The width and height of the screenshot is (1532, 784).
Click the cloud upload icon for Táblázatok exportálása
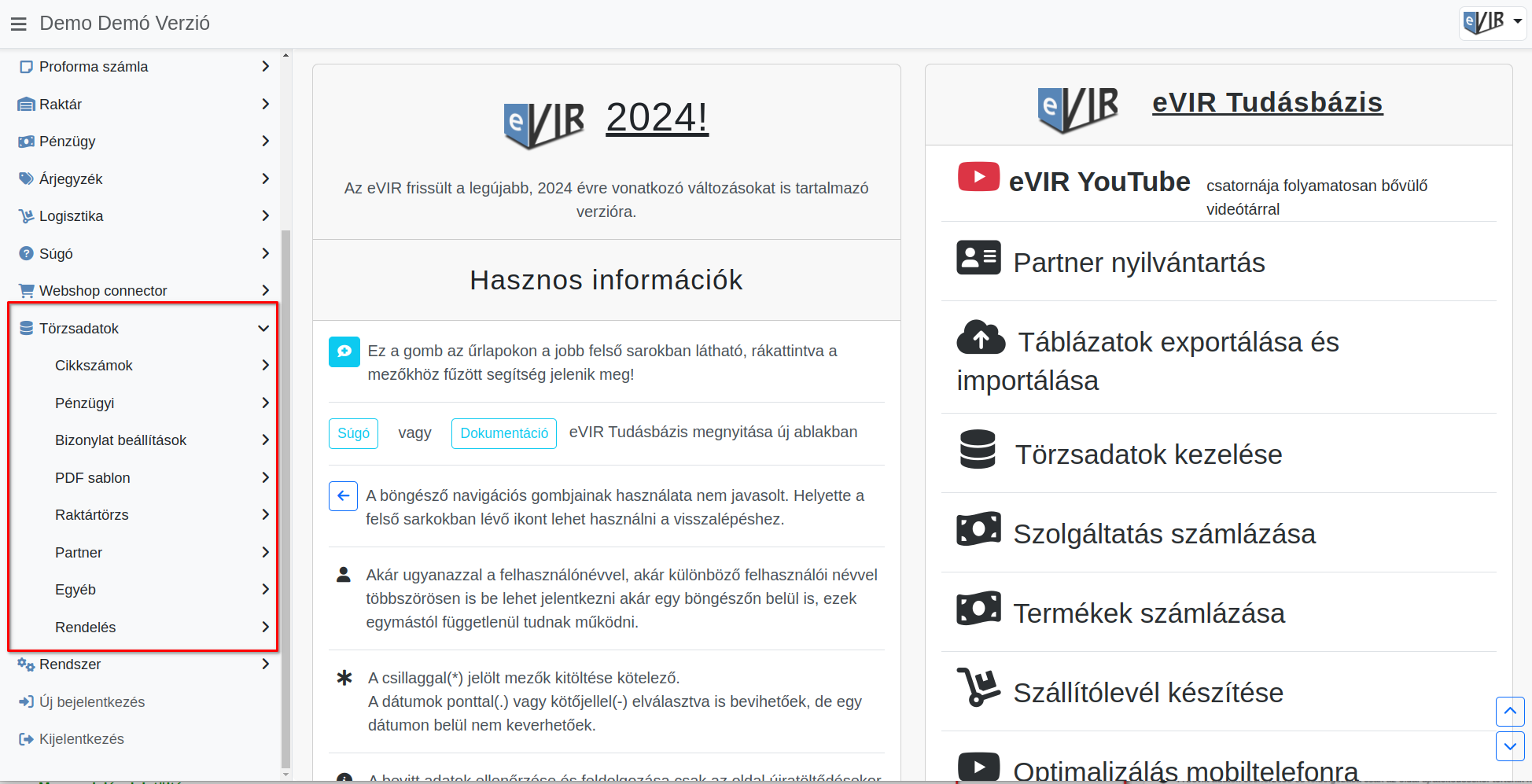tap(981, 337)
